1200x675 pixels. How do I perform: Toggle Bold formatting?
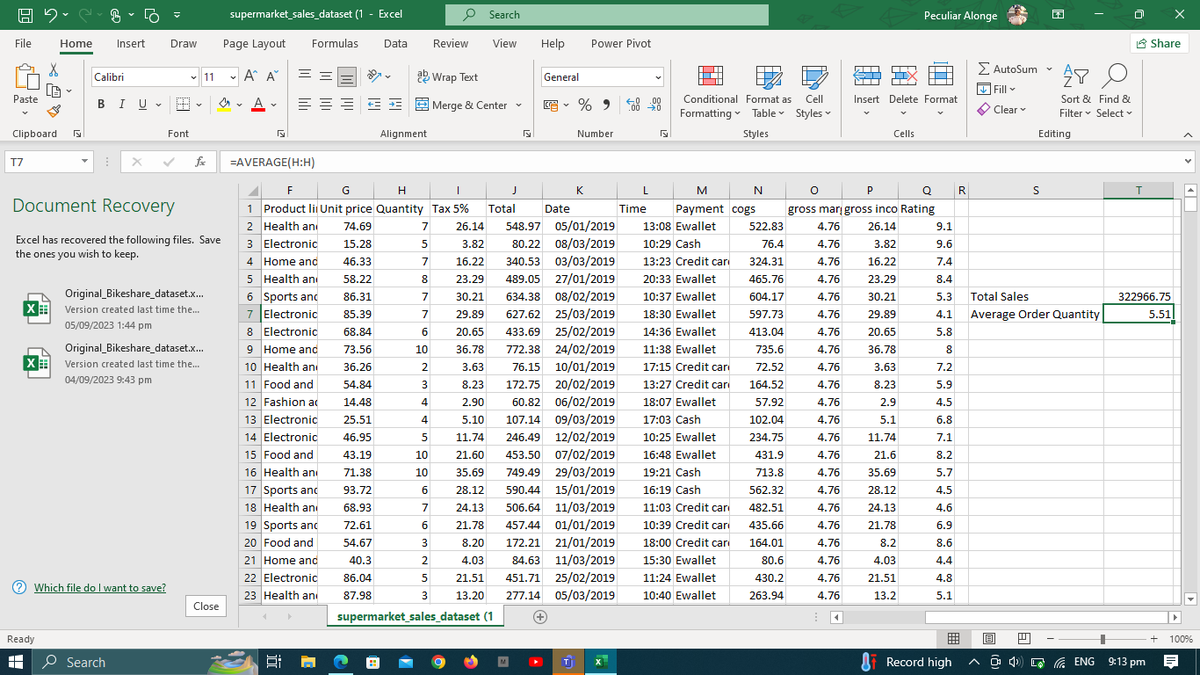pyautogui.click(x=102, y=105)
